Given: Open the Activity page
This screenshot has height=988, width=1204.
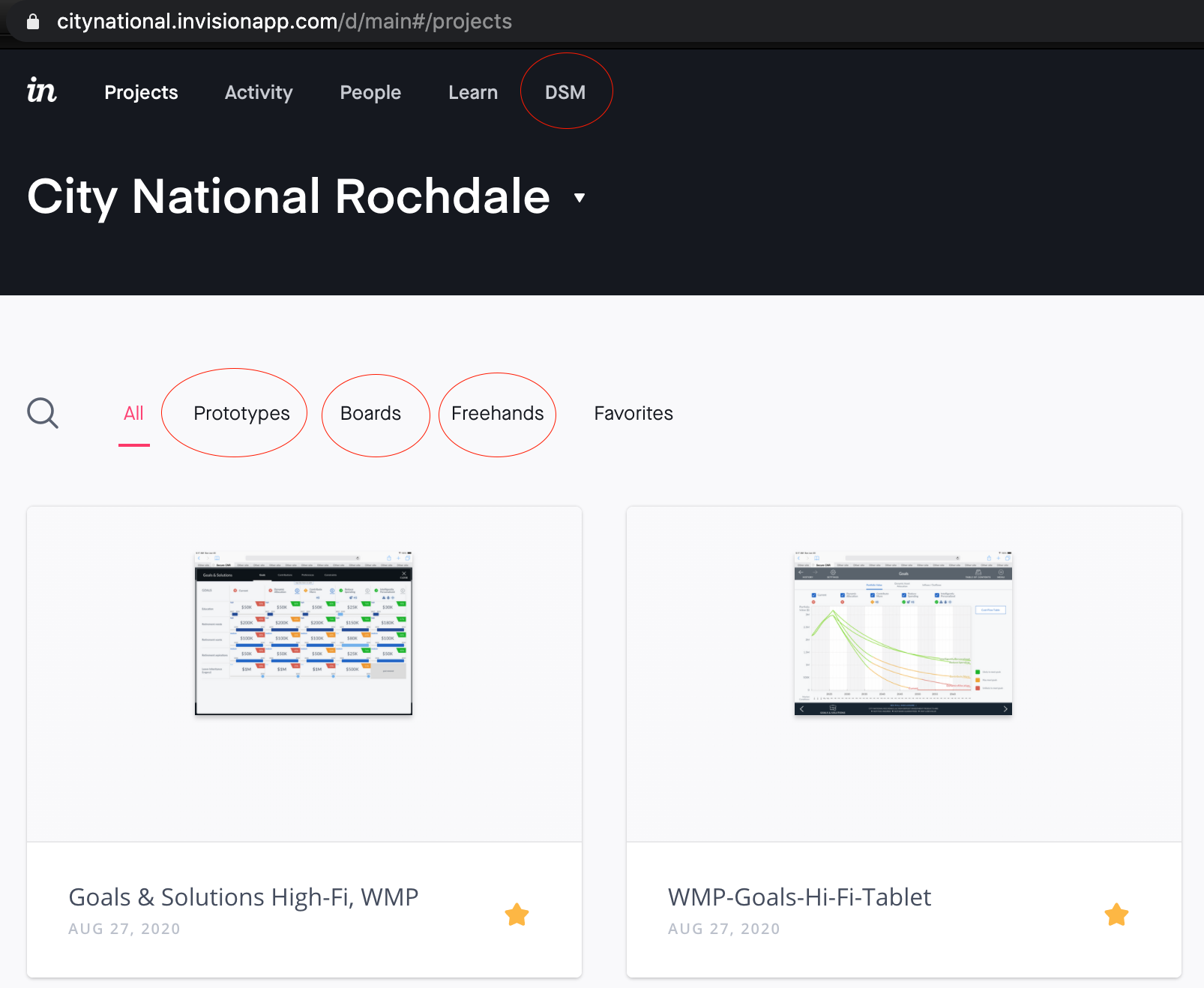Looking at the screenshot, I should [x=259, y=92].
